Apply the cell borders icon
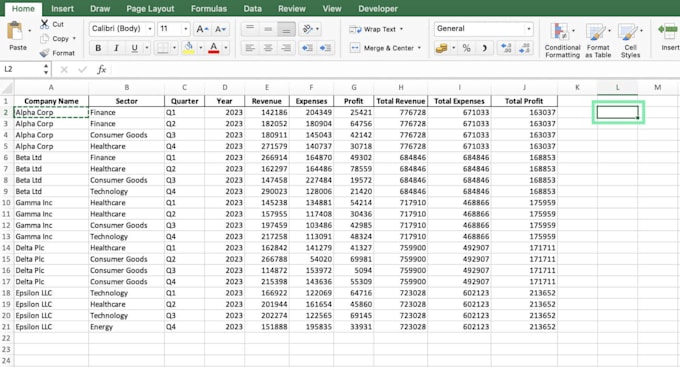Screen dimensions: 680x367 pos(163,48)
